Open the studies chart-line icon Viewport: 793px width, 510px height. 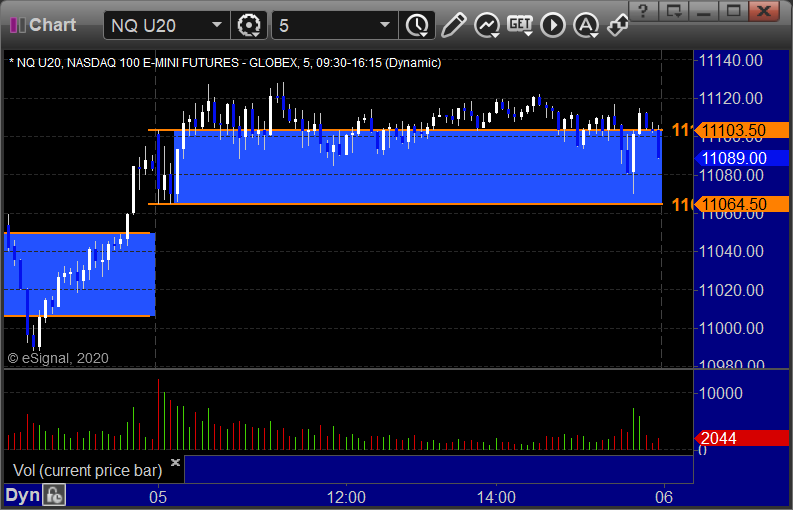point(487,25)
